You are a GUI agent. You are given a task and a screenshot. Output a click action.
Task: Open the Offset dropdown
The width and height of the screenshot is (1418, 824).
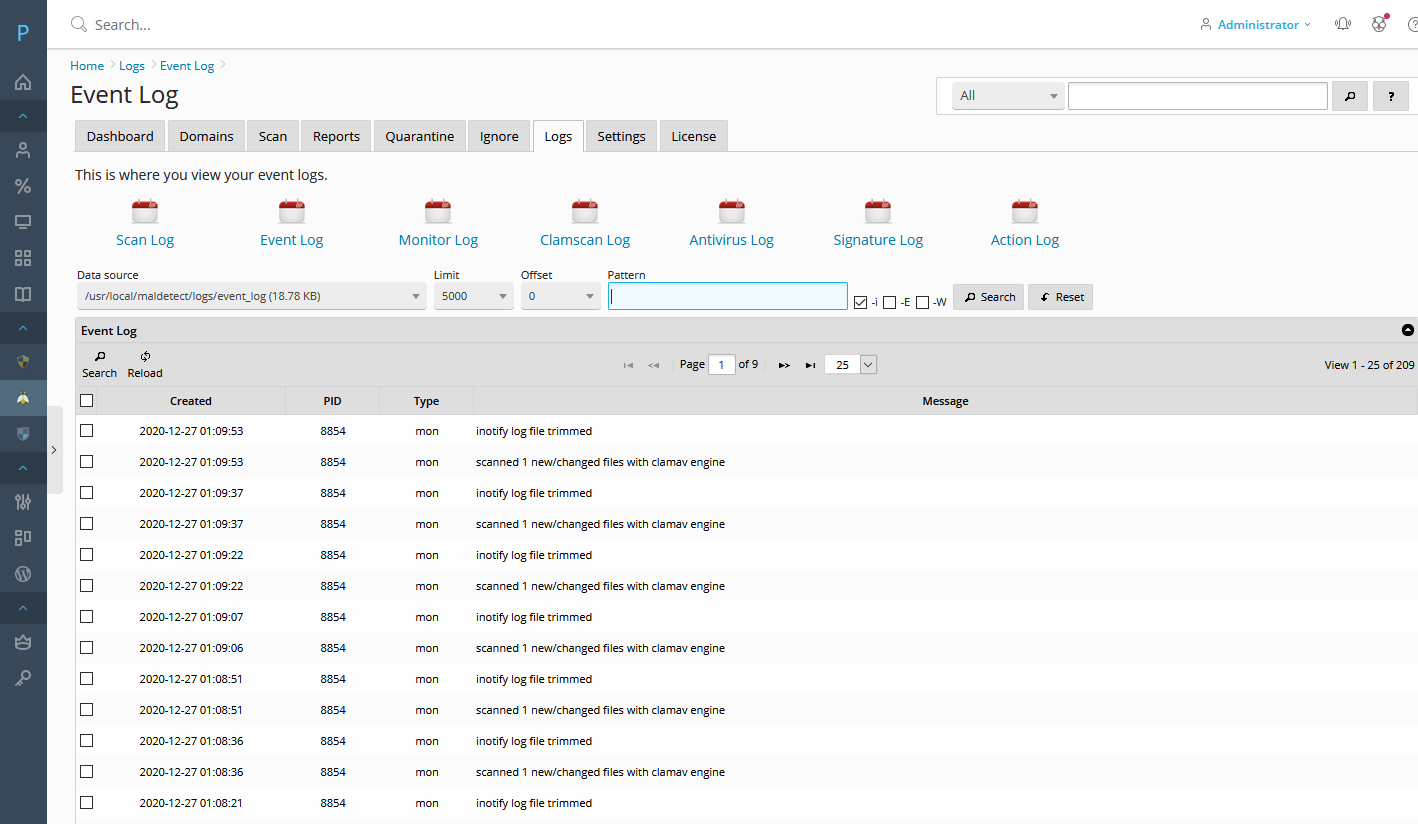(560, 296)
